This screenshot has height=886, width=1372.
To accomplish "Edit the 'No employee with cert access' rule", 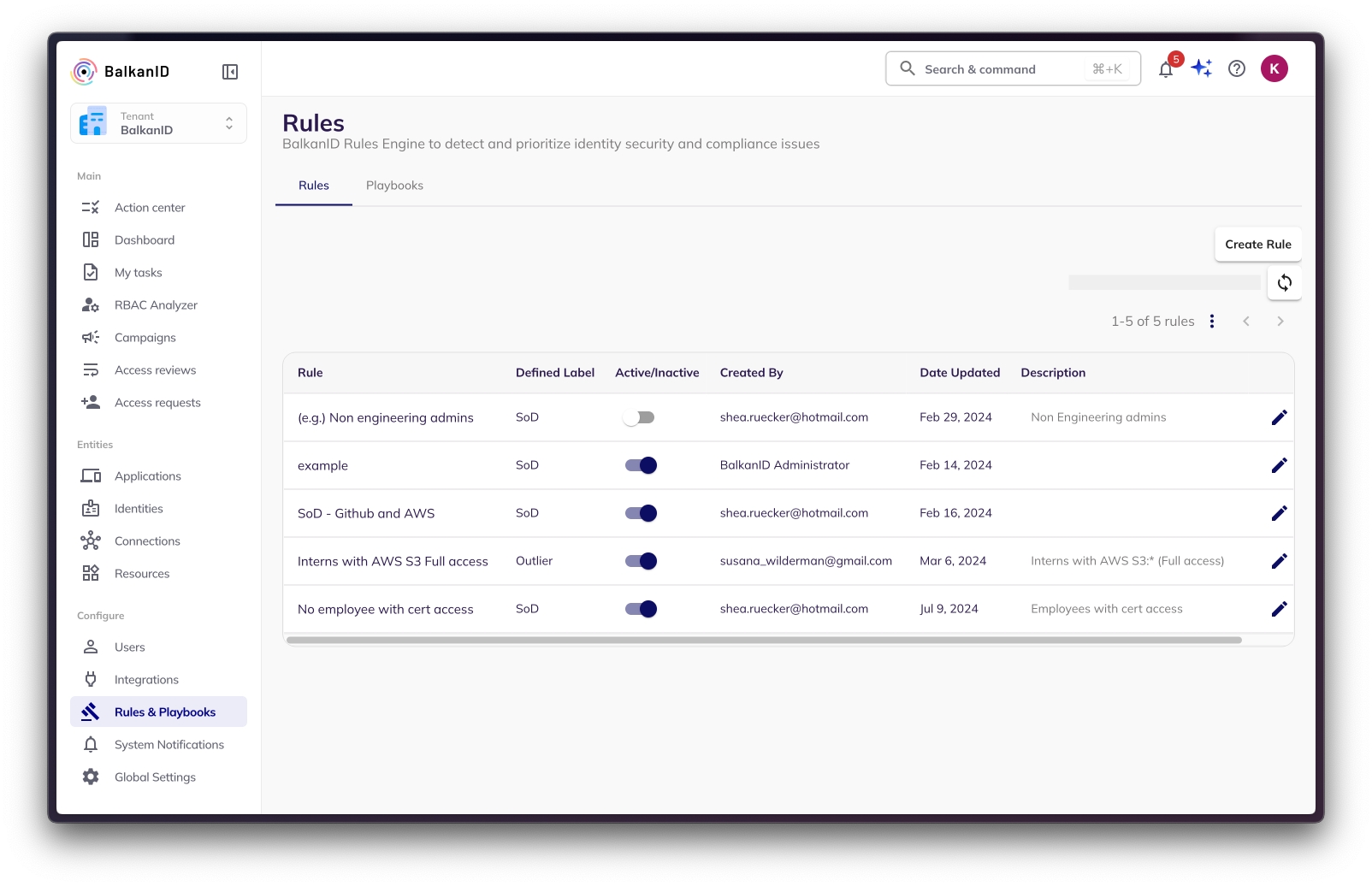I will [1279, 609].
